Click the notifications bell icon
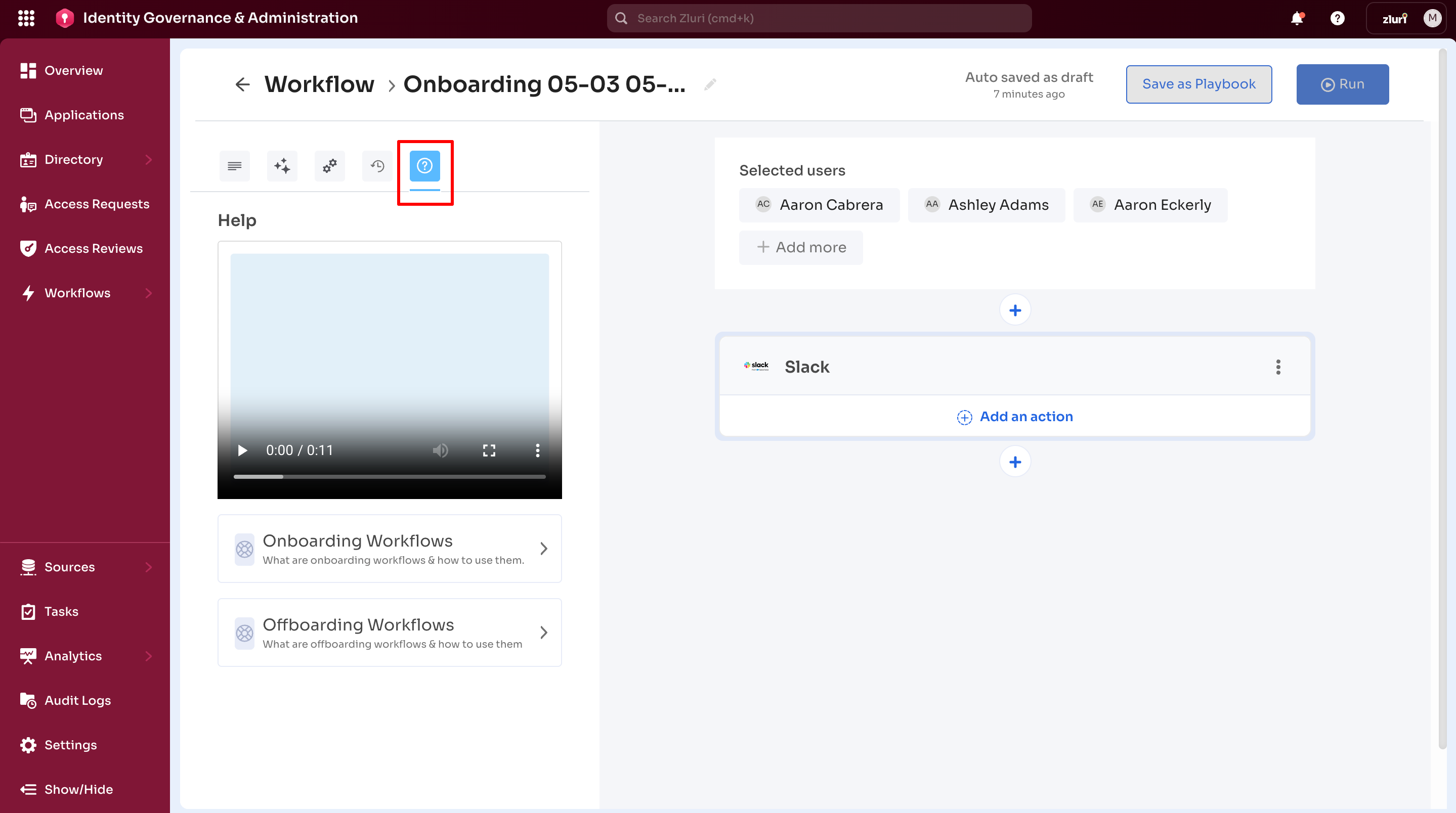The width and height of the screenshot is (1456, 813). (1297, 19)
